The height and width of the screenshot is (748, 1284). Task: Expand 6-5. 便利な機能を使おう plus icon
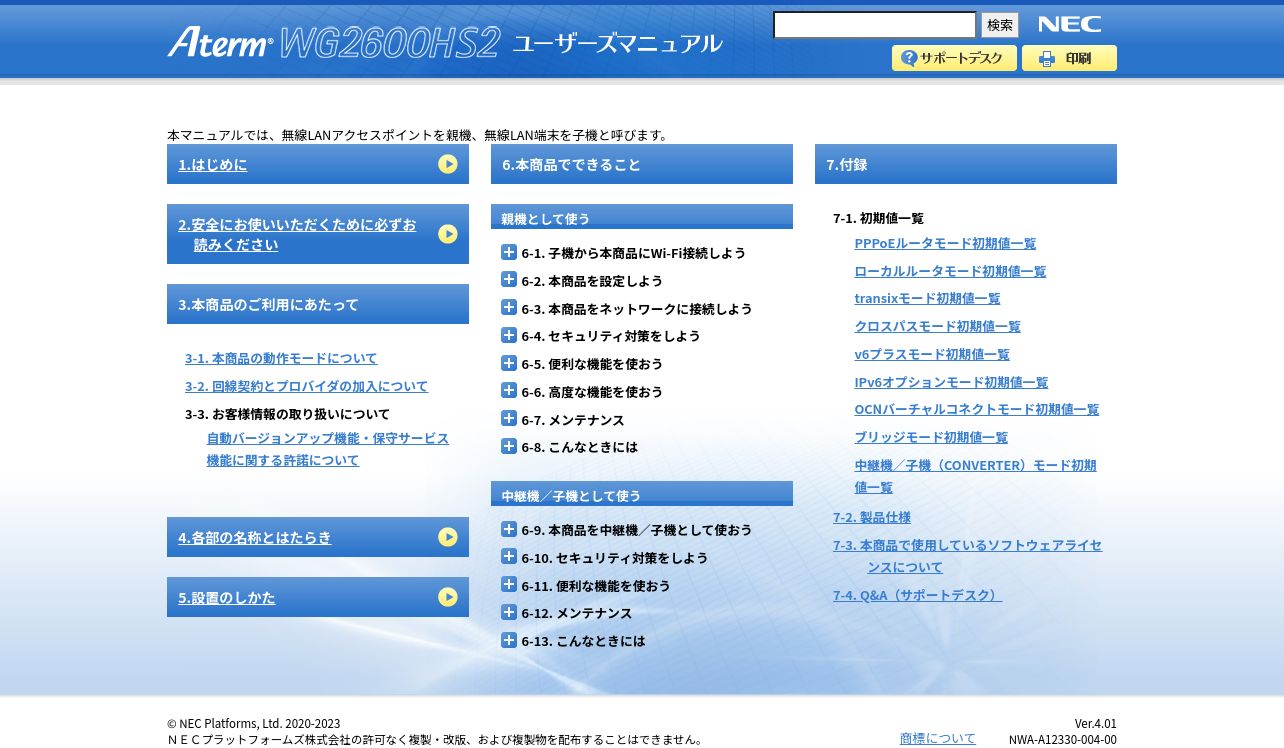509,363
